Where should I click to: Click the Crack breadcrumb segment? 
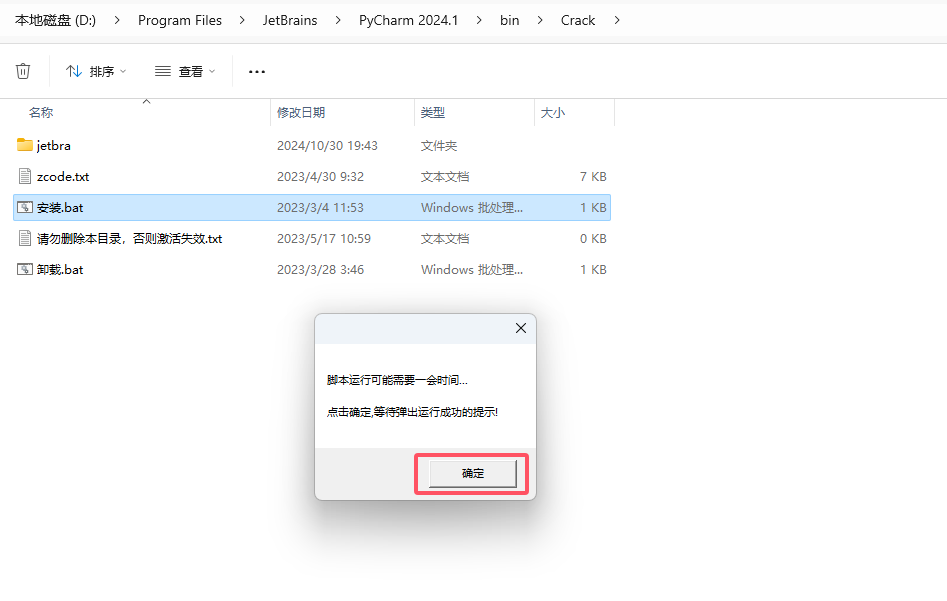coord(578,21)
